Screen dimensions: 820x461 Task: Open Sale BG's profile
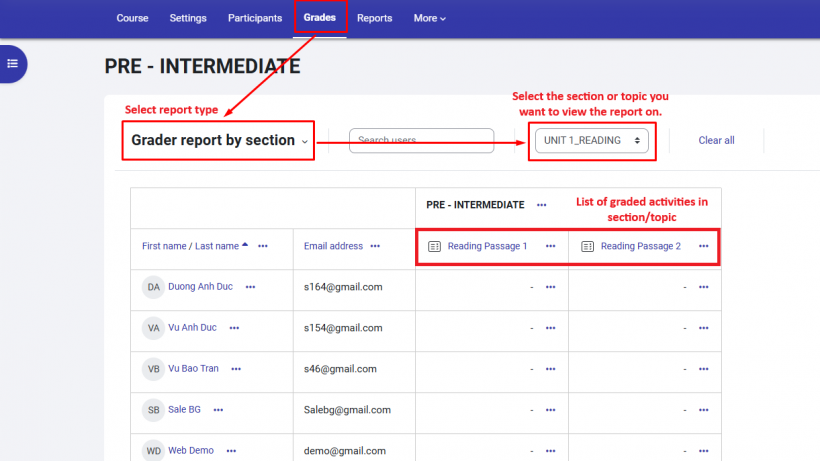[184, 409]
